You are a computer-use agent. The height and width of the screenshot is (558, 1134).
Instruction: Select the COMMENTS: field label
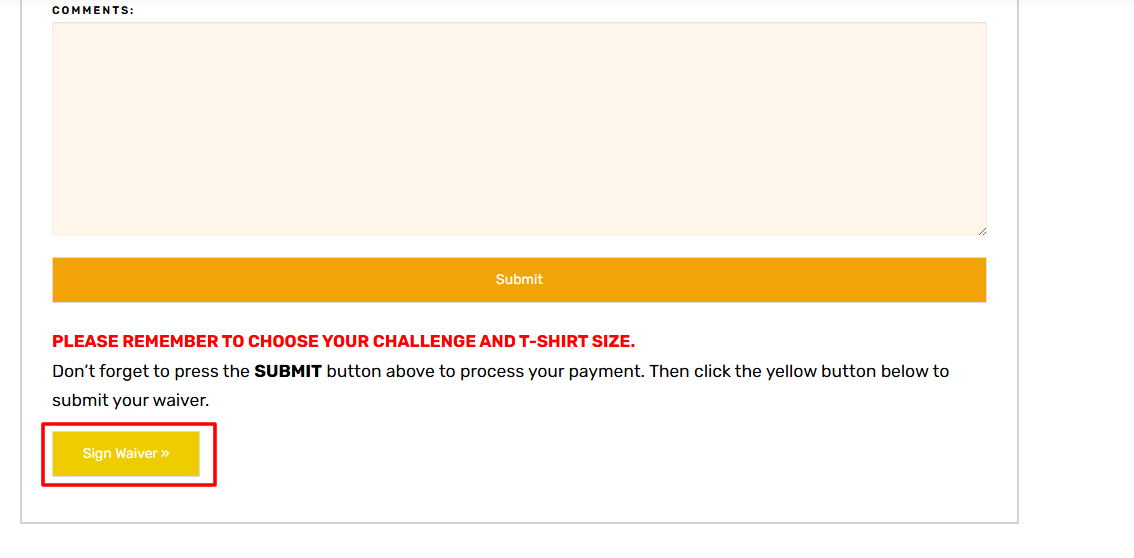93,10
